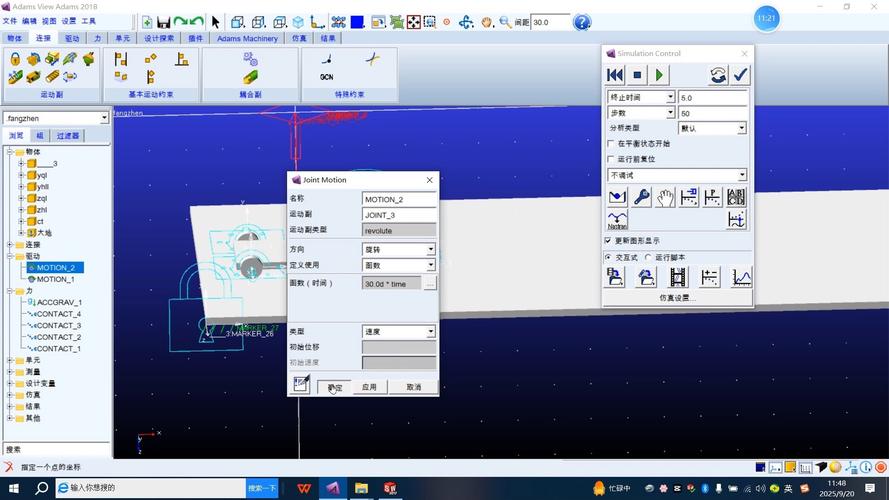The height and width of the screenshot is (500, 889).
Task: Select the 运行脚本 radio button
Action: click(x=648, y=257)
